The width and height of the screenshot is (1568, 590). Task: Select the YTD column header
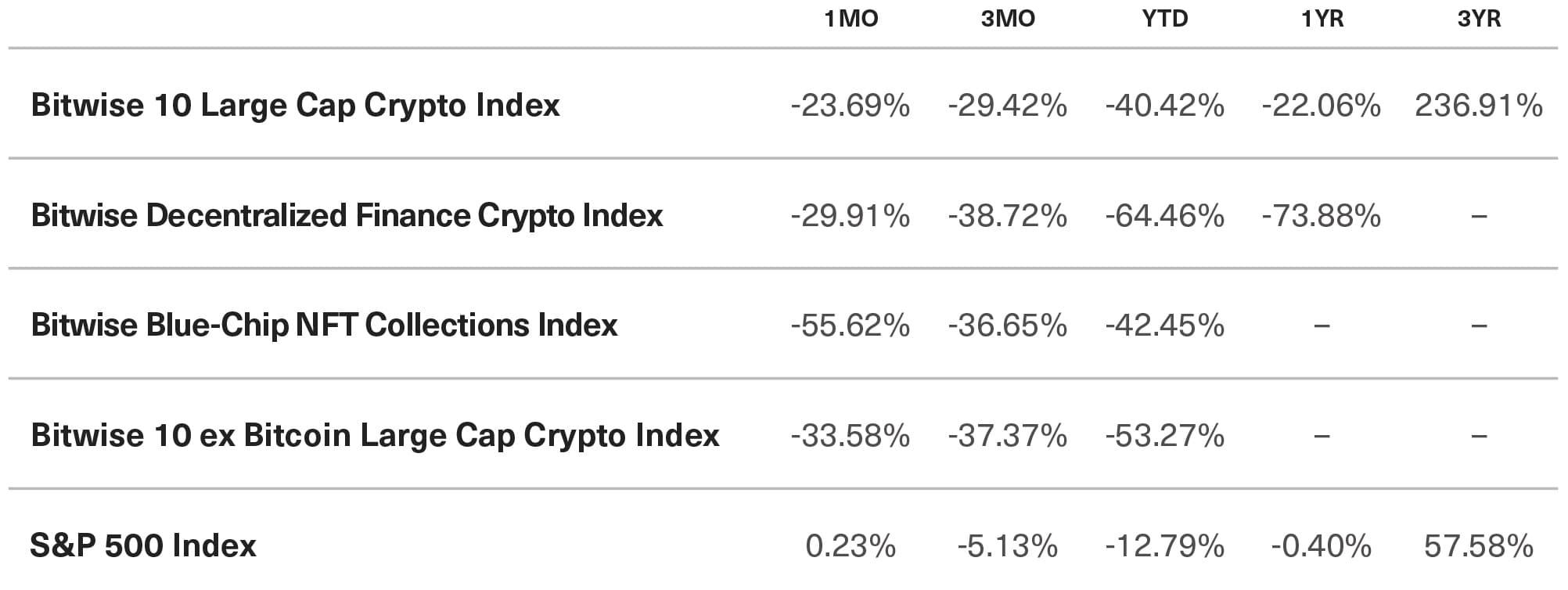1164,18
